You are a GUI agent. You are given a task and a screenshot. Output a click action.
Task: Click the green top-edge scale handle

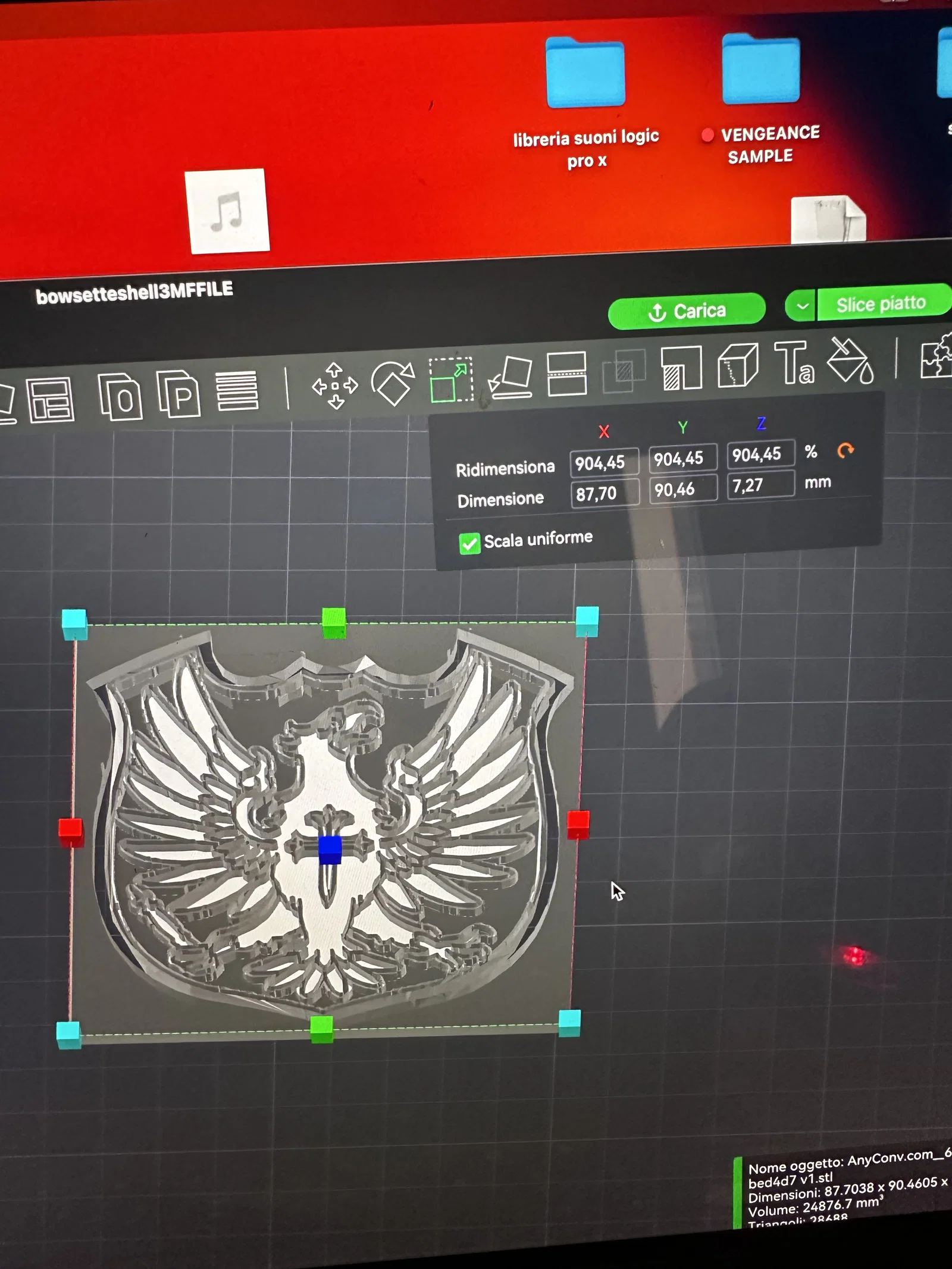coord(334,622)
